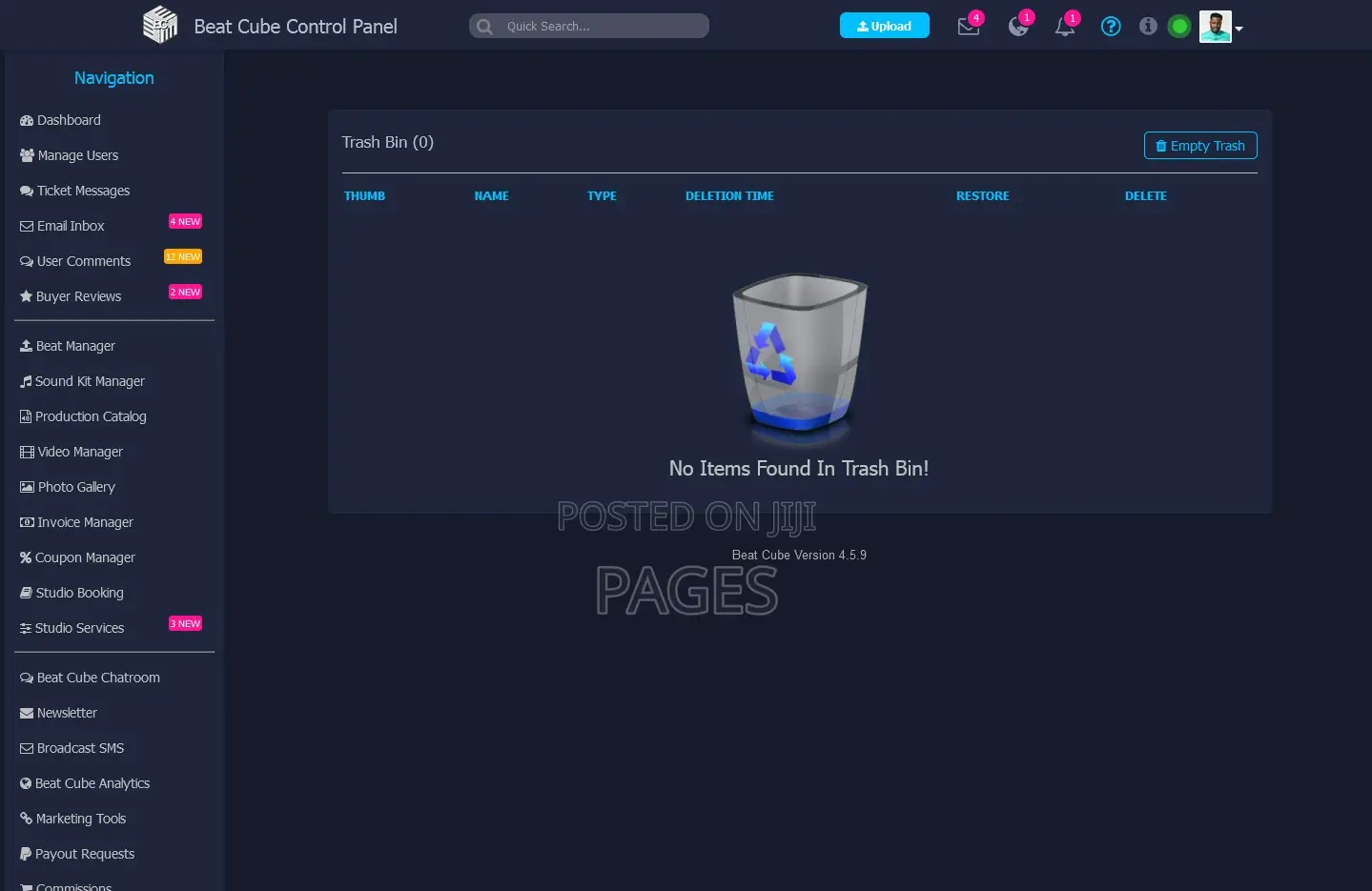Click the 4 NEW badge on Email Inbox
The height and width of the screenshot is (891, 1372).
click(x=185, y=221)
